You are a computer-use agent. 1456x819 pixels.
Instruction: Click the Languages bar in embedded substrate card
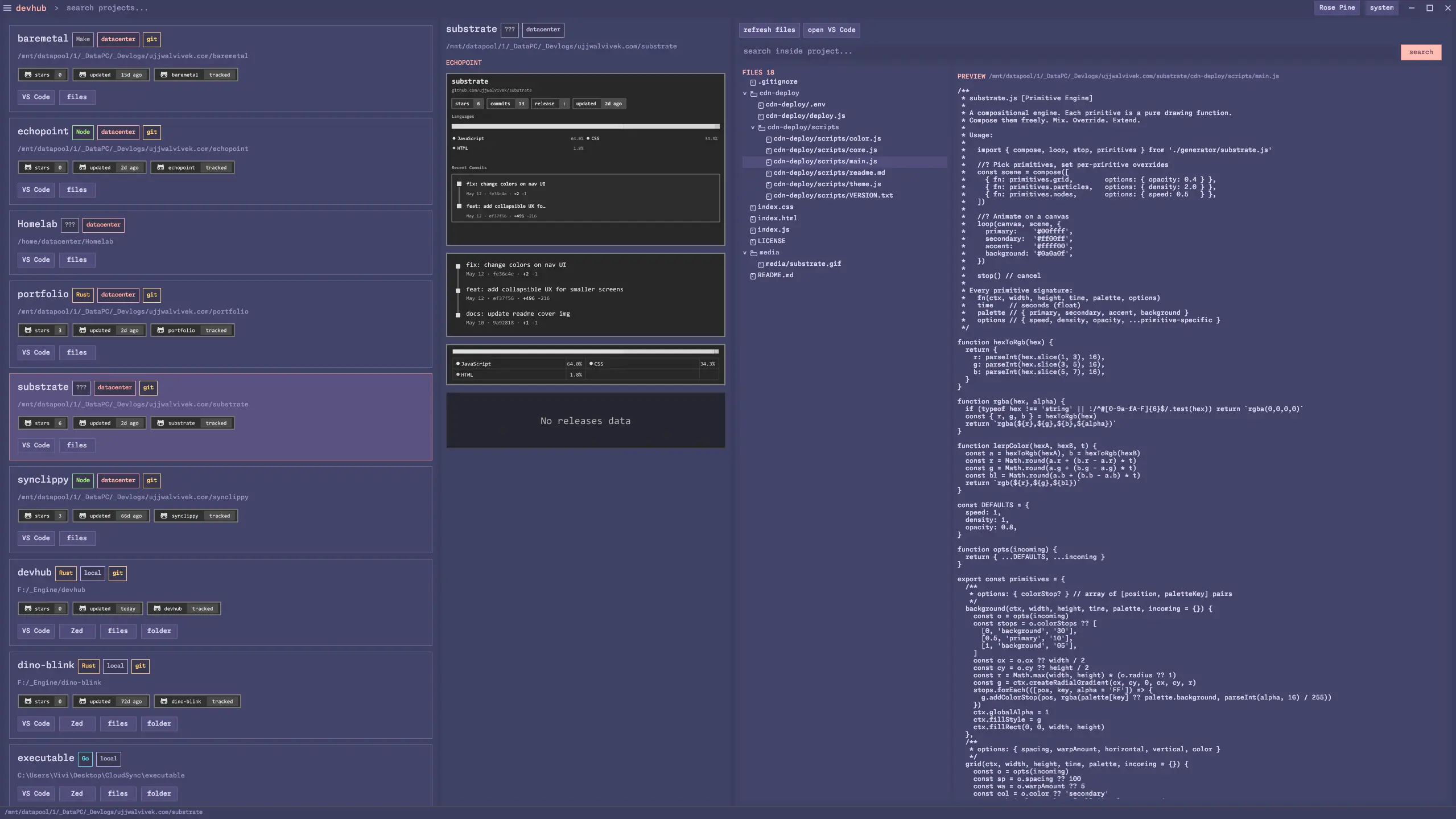pyautogui.click(x=585, y=126)
